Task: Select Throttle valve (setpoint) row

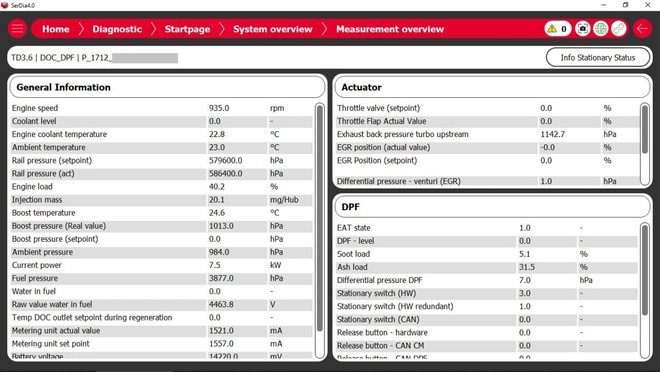Action: [487, 108]
